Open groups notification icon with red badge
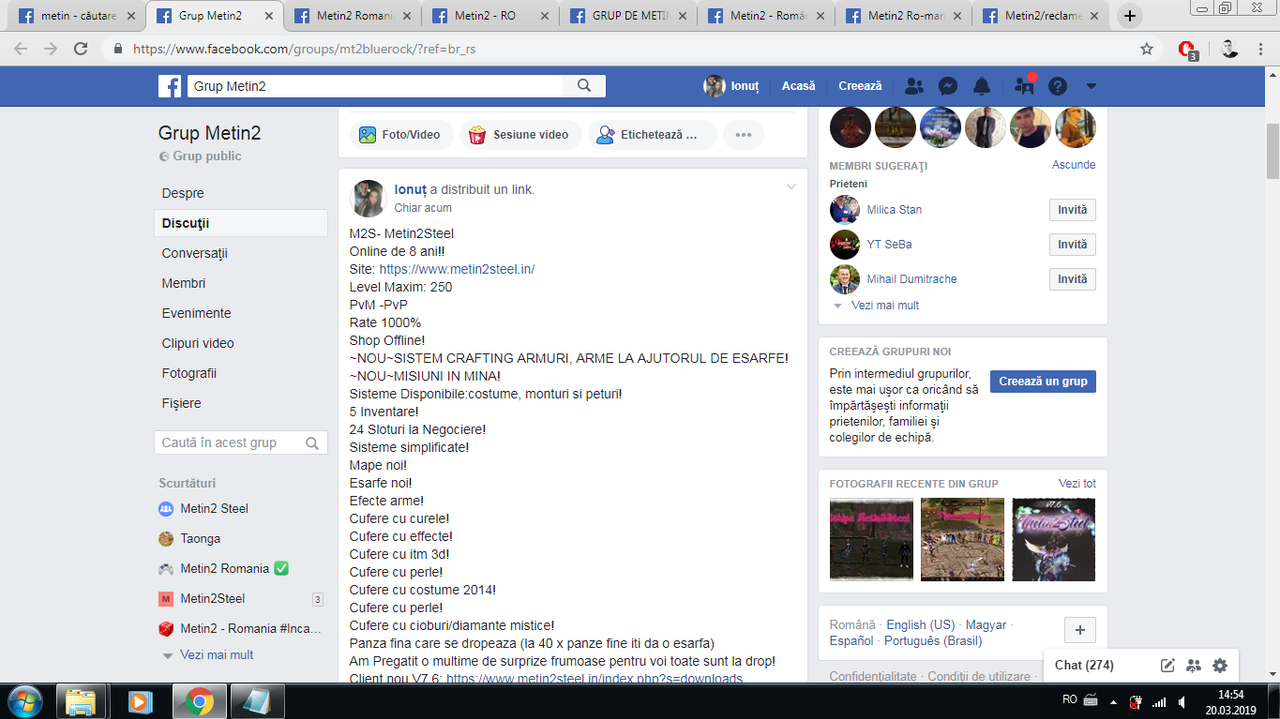The height and width of the screenshot is (719, 1280). (x=1023, y=86)
